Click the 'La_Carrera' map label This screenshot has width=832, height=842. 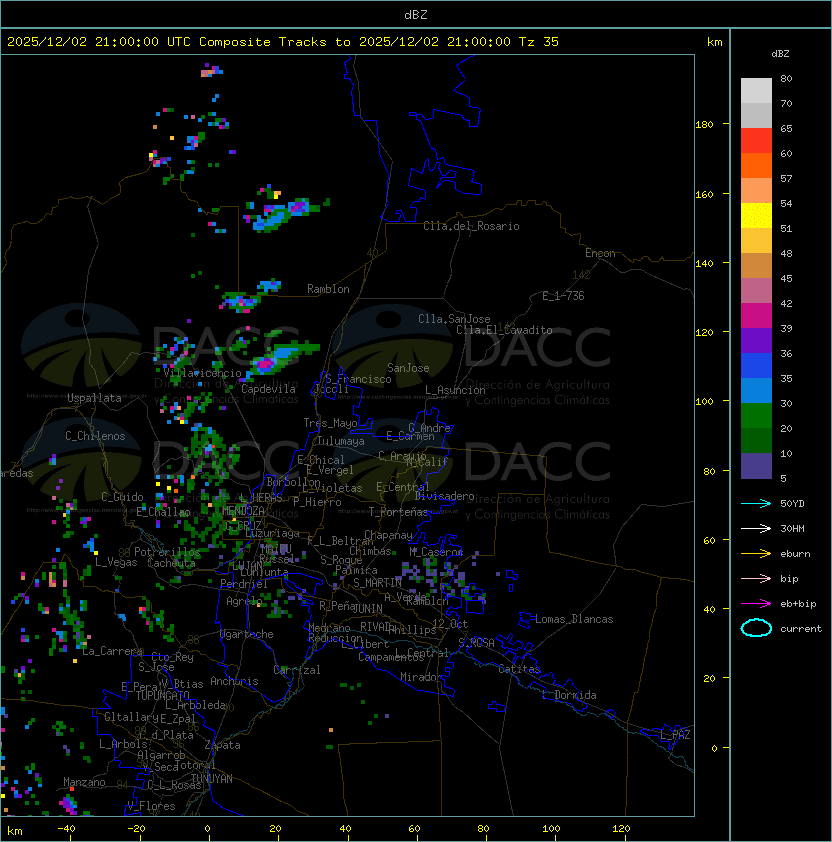pos(112,651)
